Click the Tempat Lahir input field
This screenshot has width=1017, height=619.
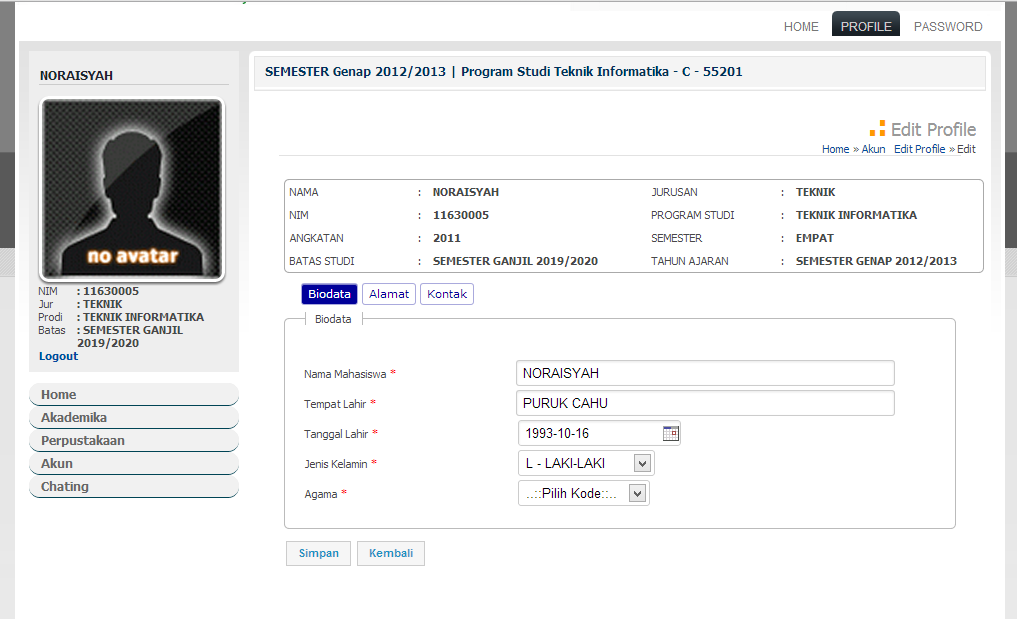(x=705, y=403)
